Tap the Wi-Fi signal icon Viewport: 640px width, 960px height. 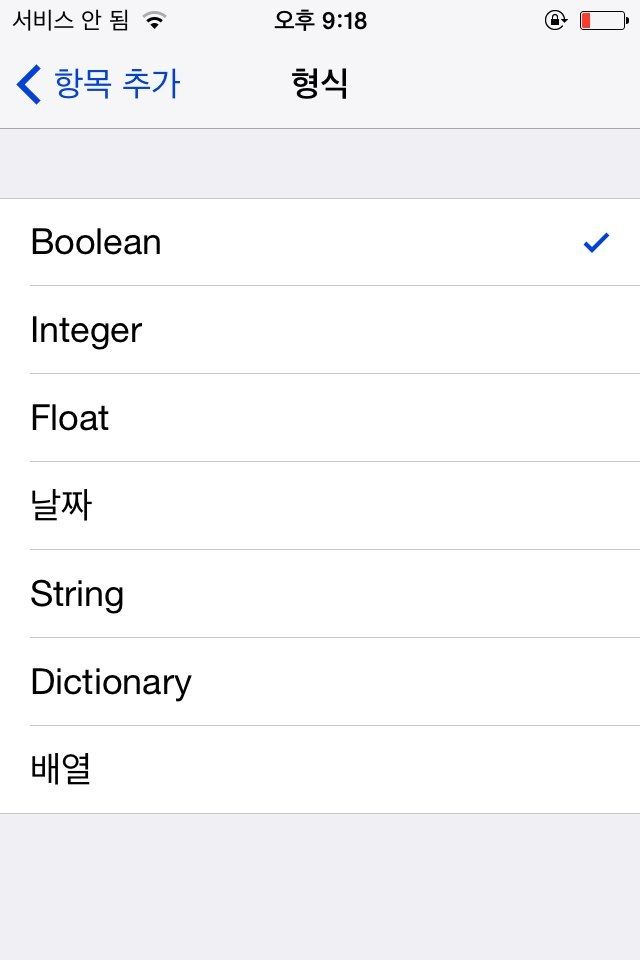[x=155, y=21]
